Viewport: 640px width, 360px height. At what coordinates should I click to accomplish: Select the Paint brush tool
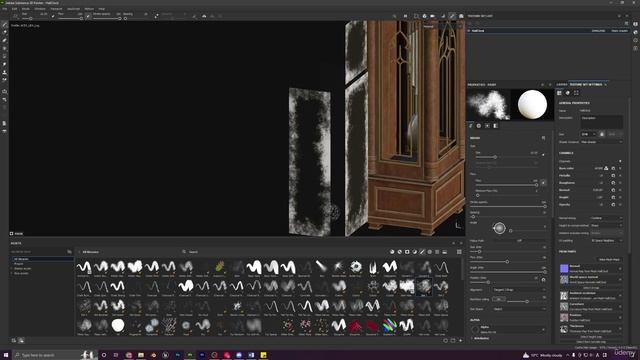[4, 25]
